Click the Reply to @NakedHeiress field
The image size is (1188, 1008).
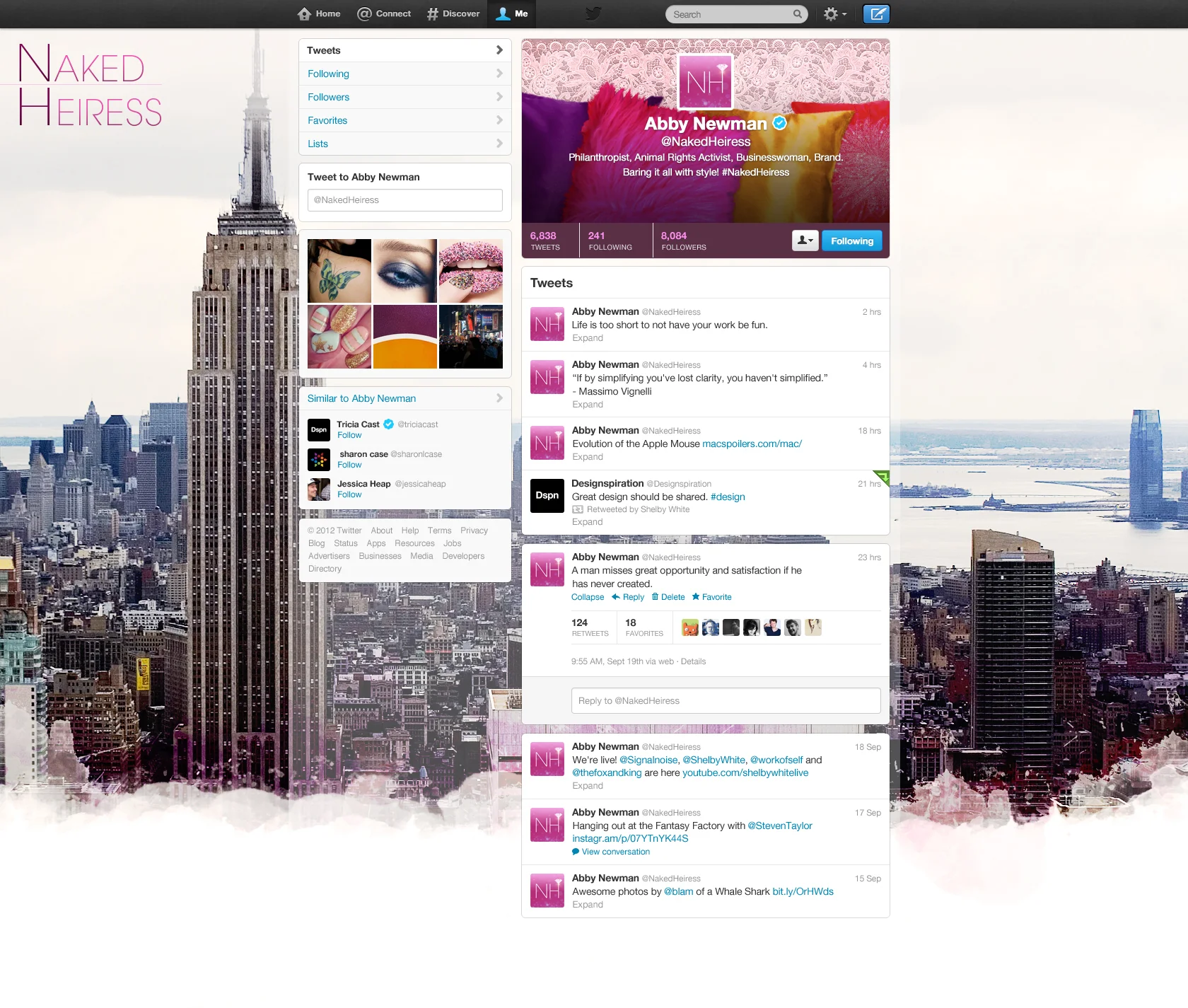tap(726, 701)
